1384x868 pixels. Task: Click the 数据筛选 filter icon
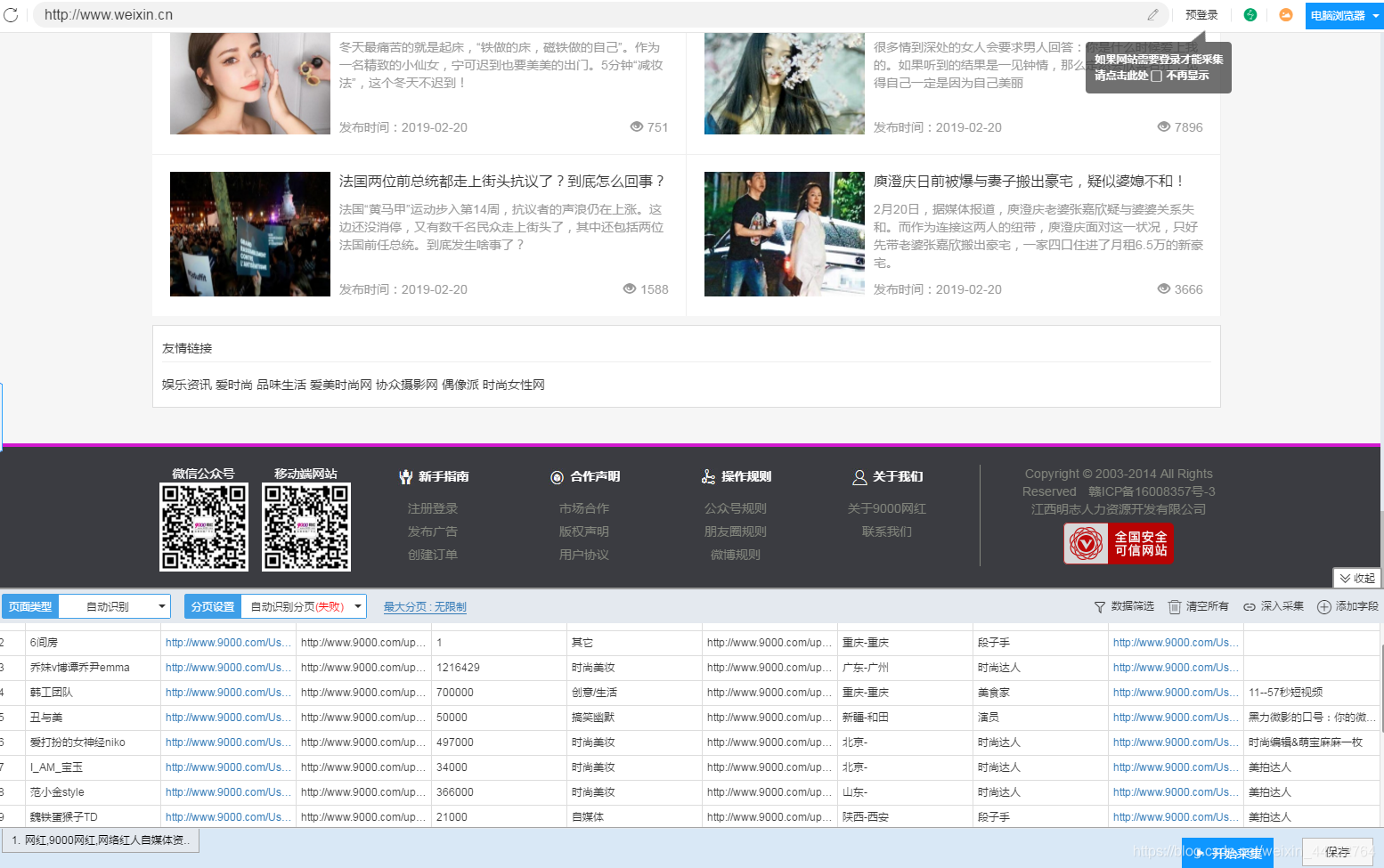(1100, 606)
